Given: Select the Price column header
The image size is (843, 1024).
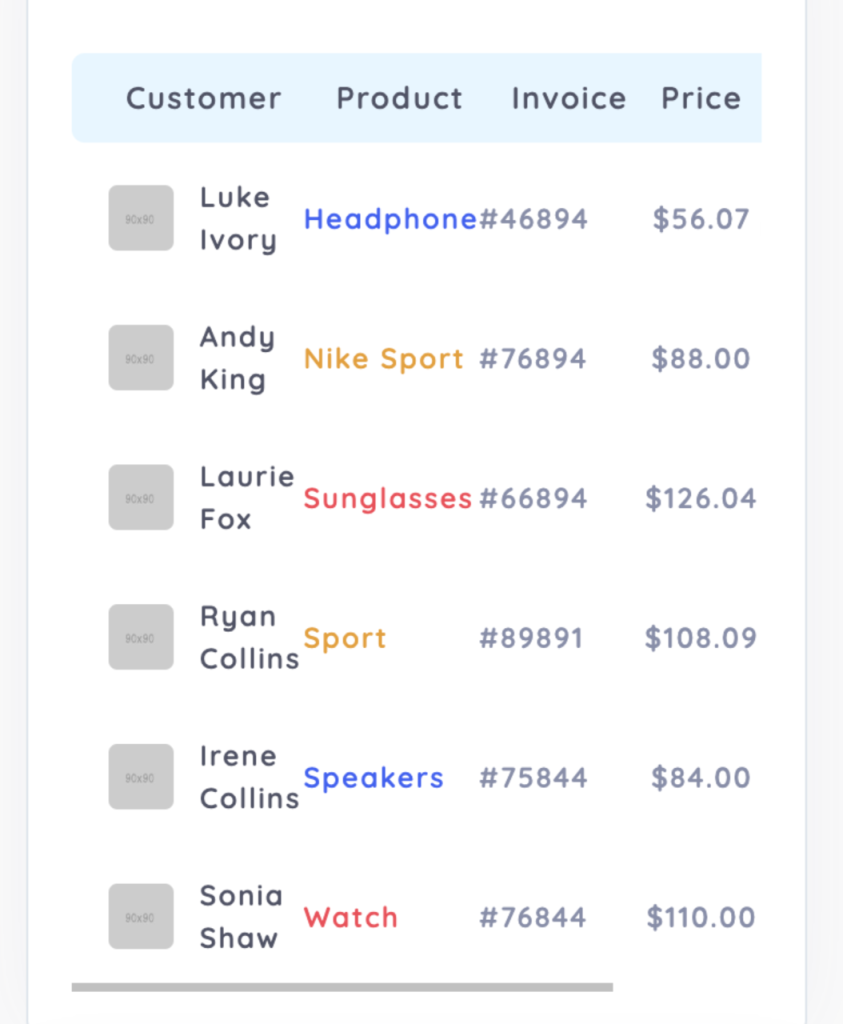Looking at the screenshot, I should tap(701, 99).
